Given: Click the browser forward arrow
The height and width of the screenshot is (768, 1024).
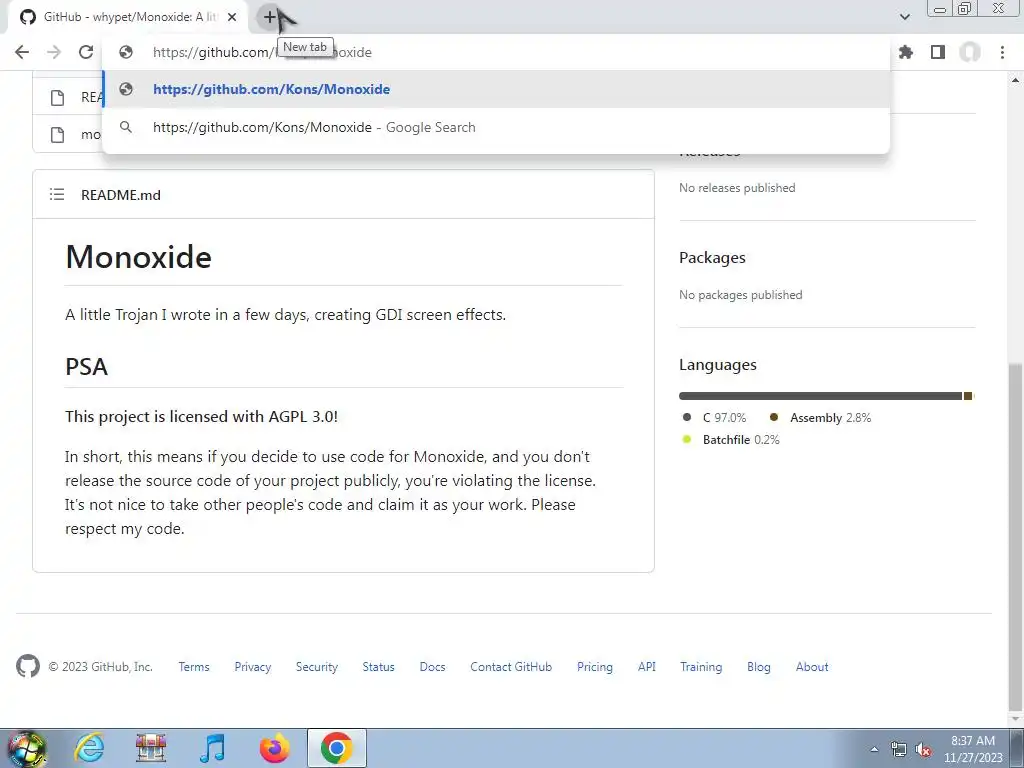Looking at the screenshot, I should click(x=54, y=52).
